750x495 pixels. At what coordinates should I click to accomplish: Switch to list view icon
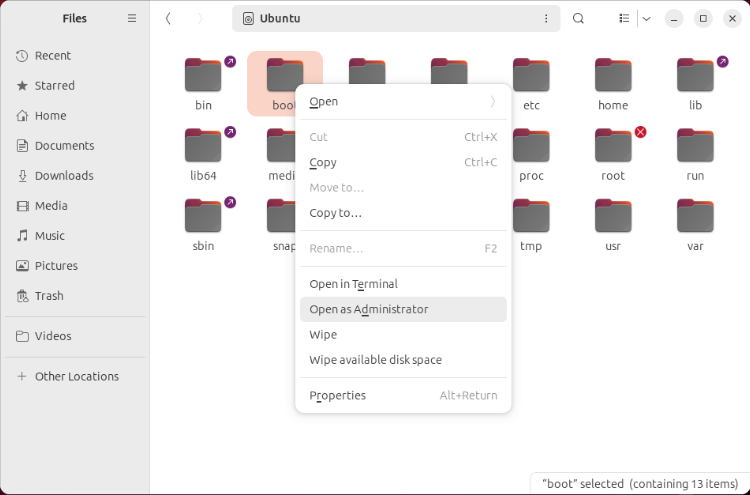coord(624,19)
